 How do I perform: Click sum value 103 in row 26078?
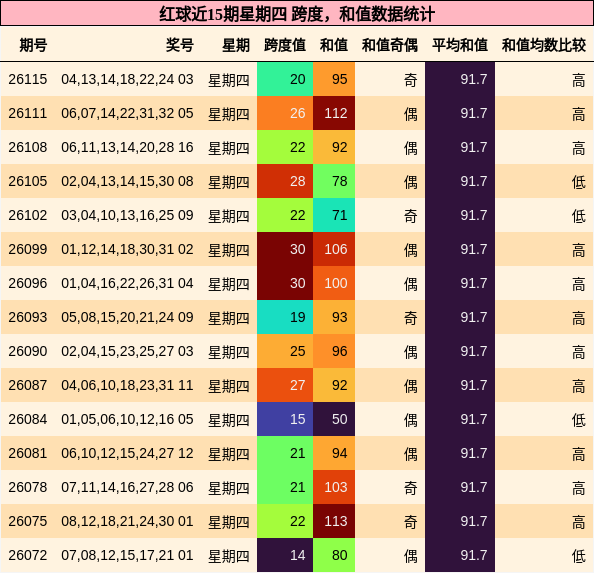point(334,487)
